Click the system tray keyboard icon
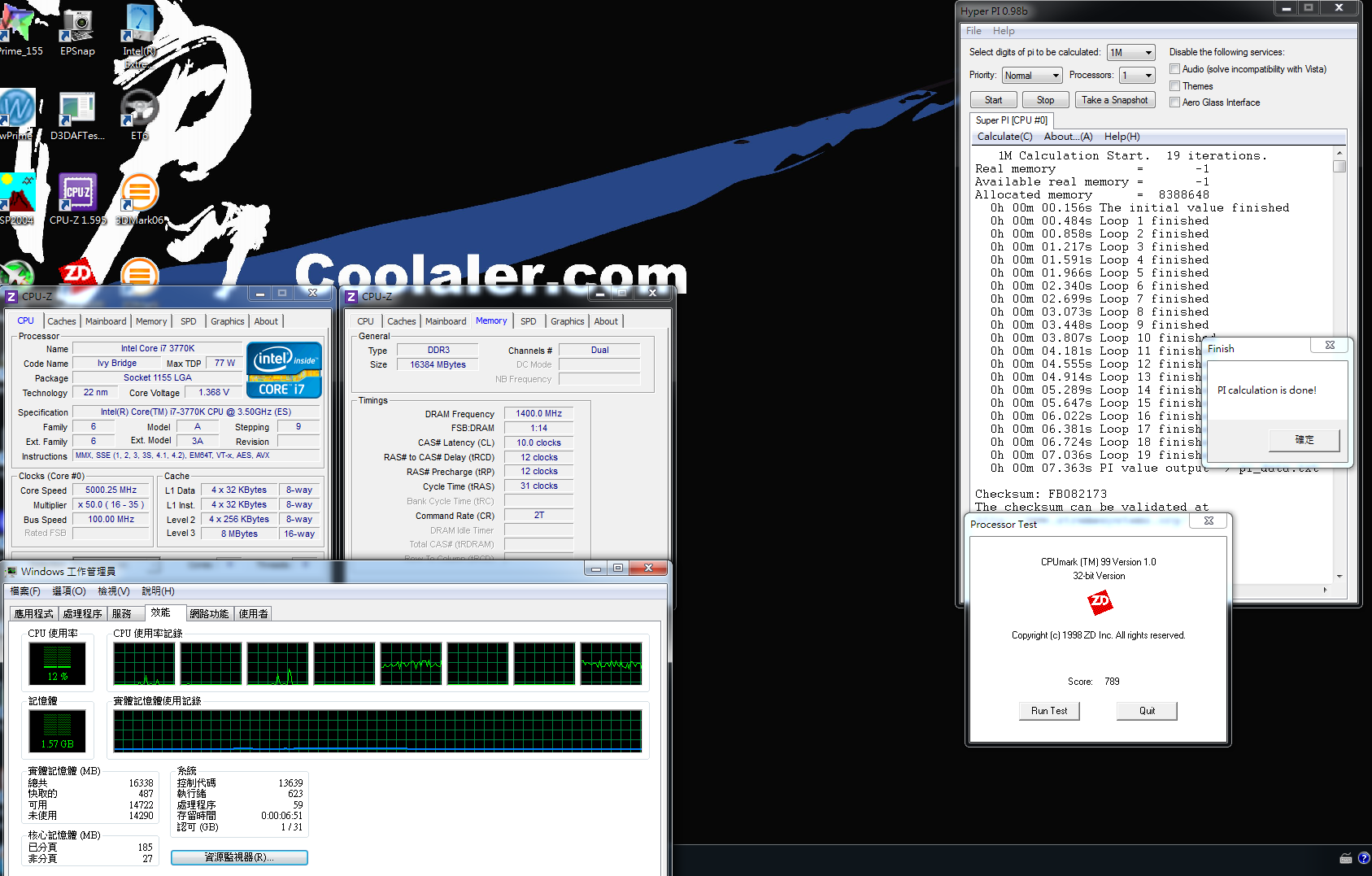Image resolution: width=1372 pixels, height=876 pixels. (1346, 858)
